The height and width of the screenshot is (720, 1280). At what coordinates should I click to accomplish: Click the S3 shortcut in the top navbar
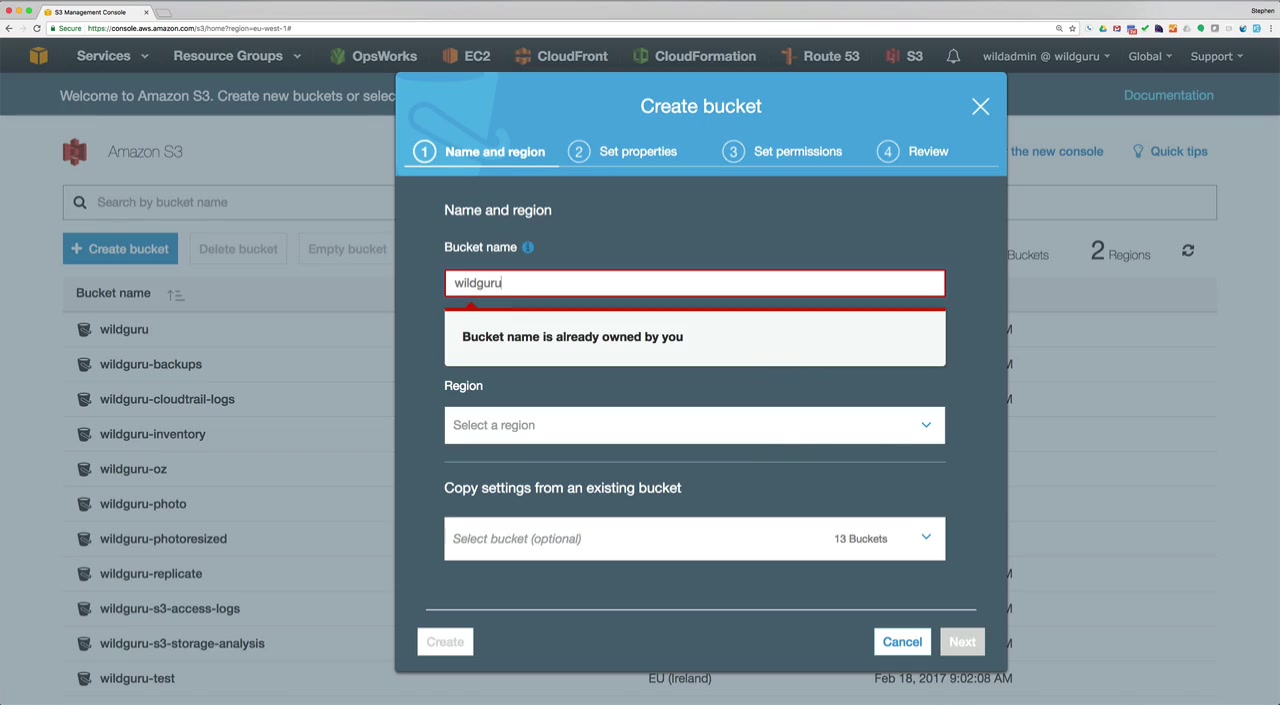[x=904, y=56]
